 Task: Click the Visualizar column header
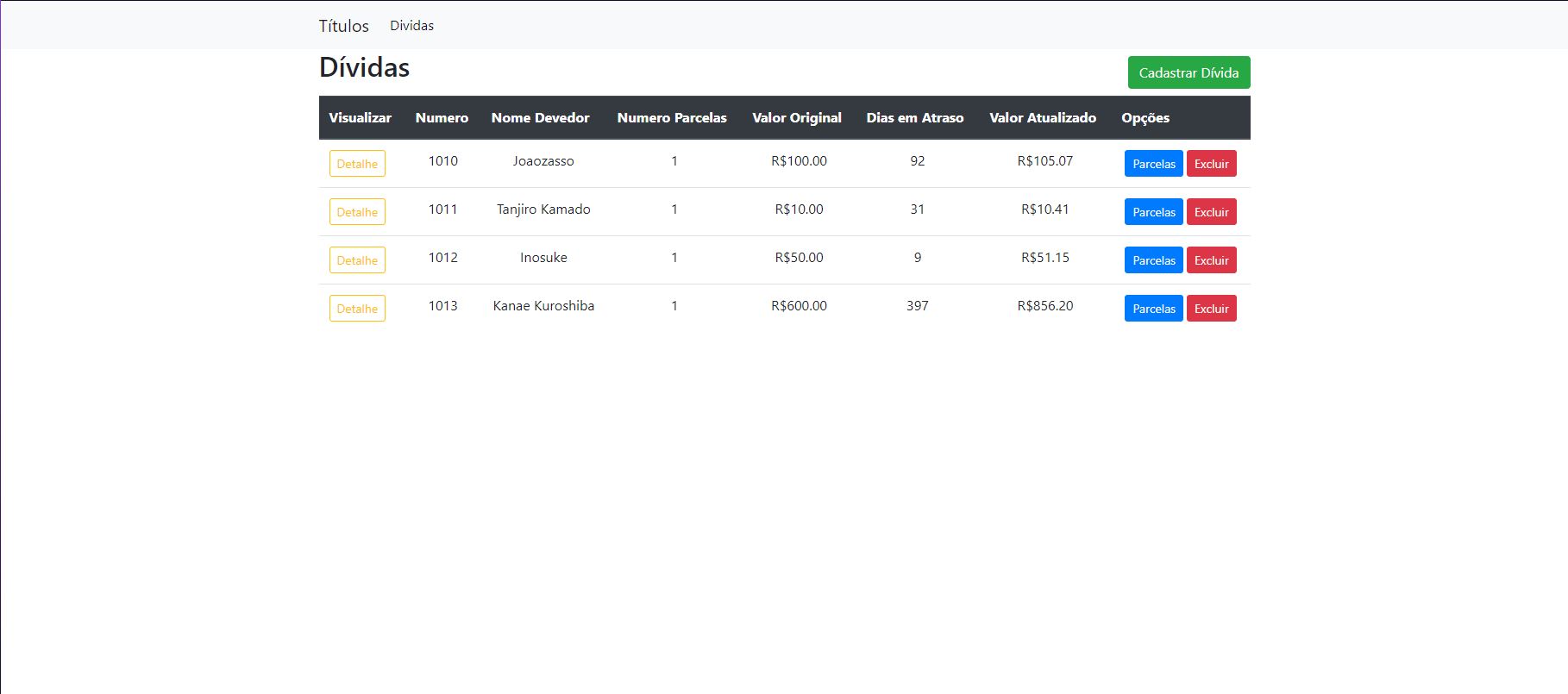(x=360, y=118)
